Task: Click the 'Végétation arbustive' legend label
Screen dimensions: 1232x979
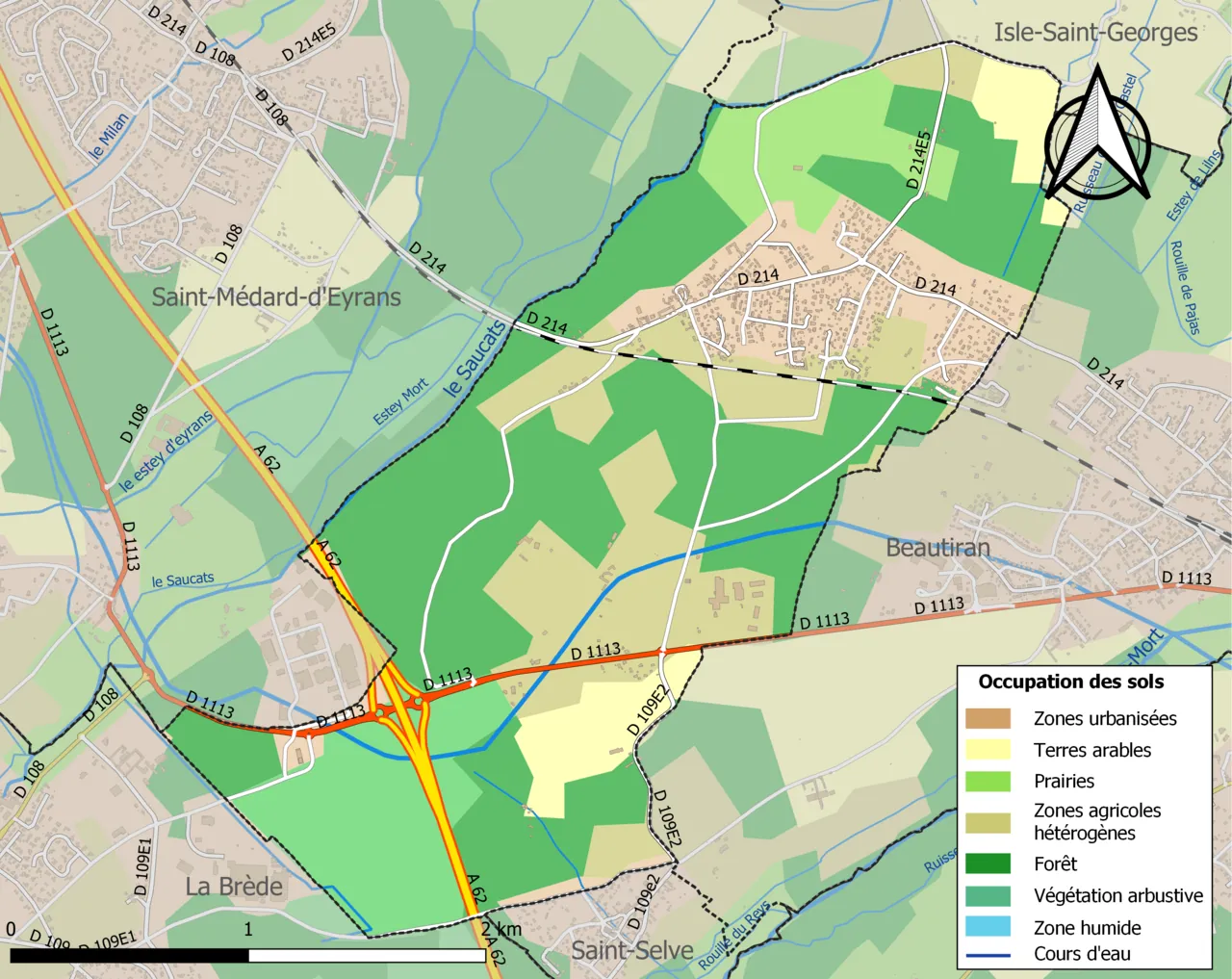Action: click(x=1118, y=895)
